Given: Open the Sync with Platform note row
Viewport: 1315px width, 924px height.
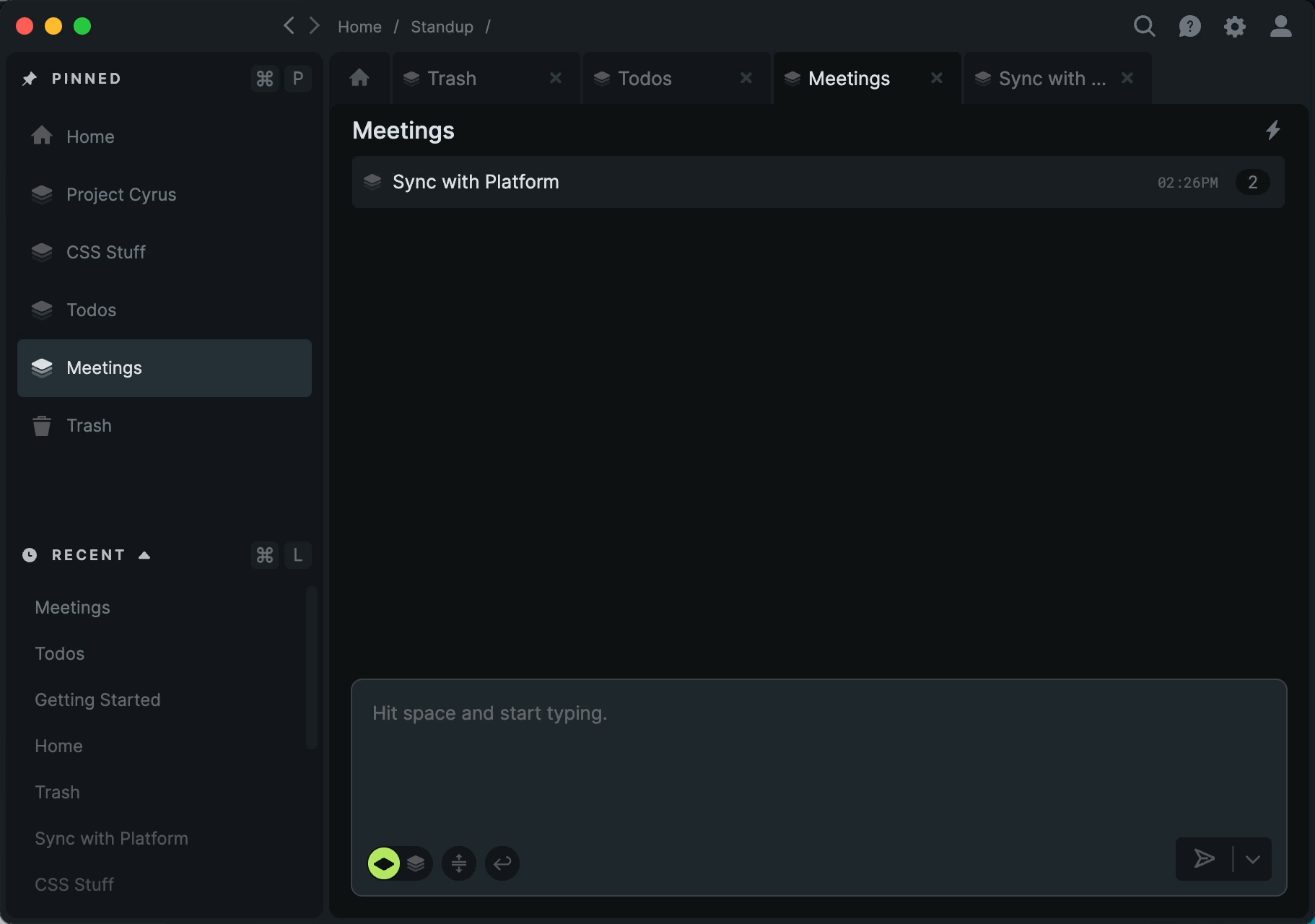Looking at the screenshot, I should coord(818,182).
